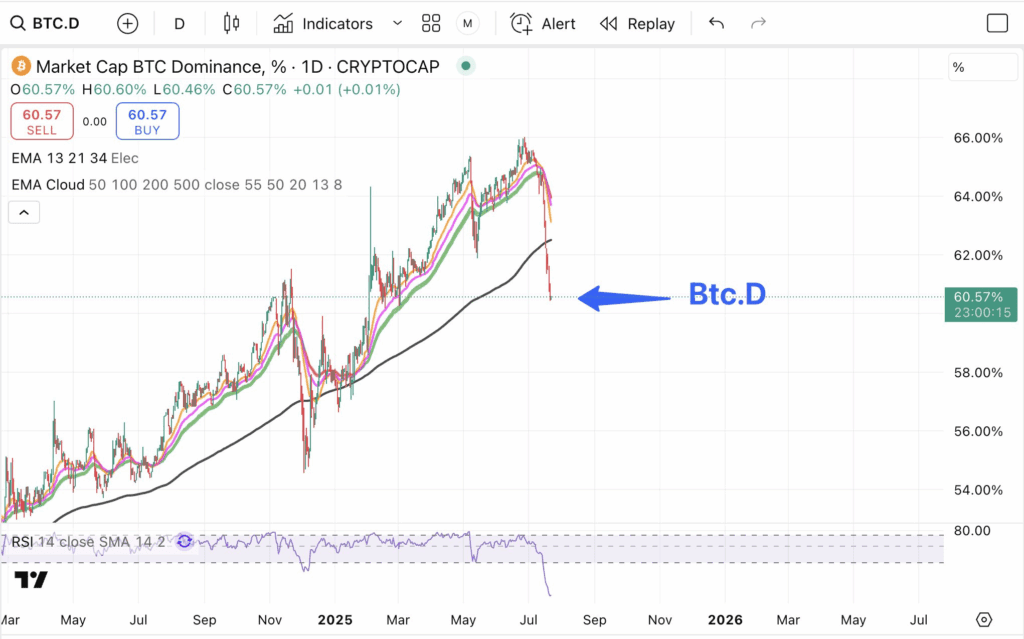Undo the last chart action
Image resolution: width=1024 pixels, height=639 pixels.
[716, 24]
